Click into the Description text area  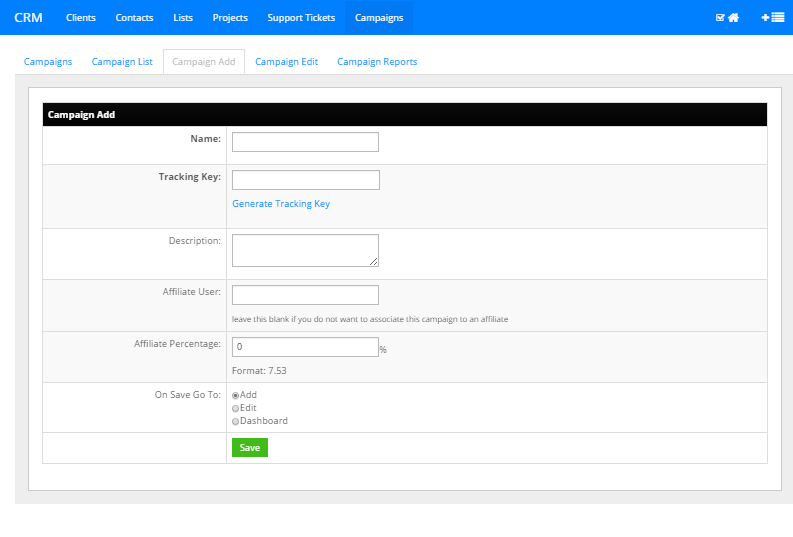click(305, 250)
